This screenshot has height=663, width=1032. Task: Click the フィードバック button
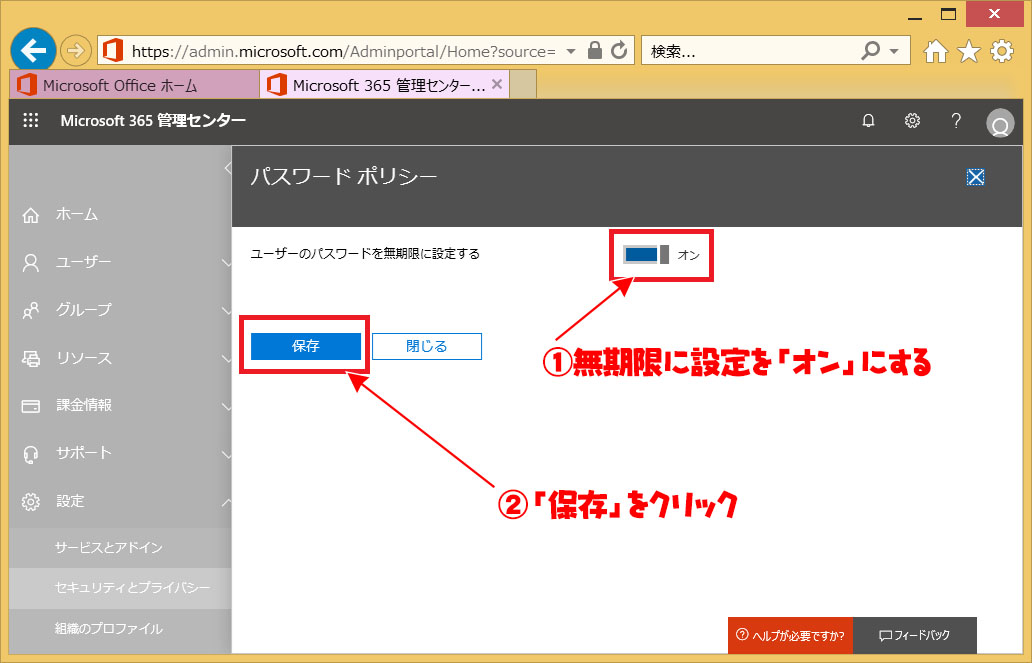[x=915, y=635]
